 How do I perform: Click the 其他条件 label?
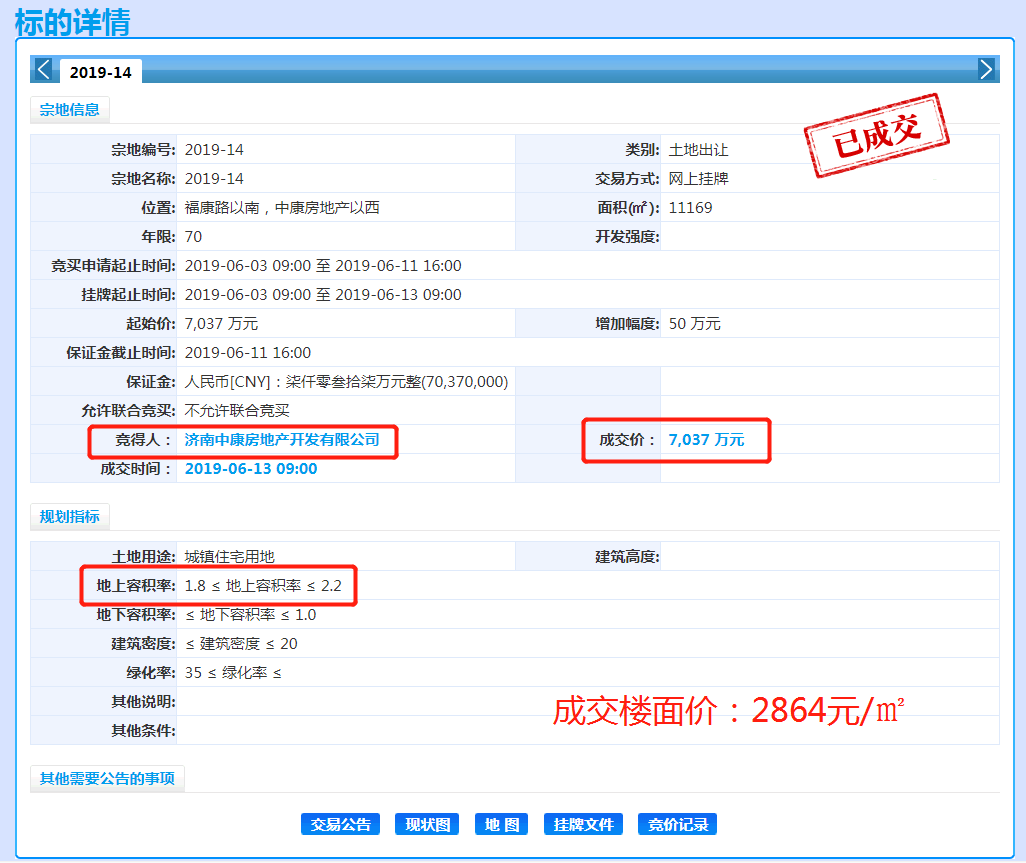point(143,730)
